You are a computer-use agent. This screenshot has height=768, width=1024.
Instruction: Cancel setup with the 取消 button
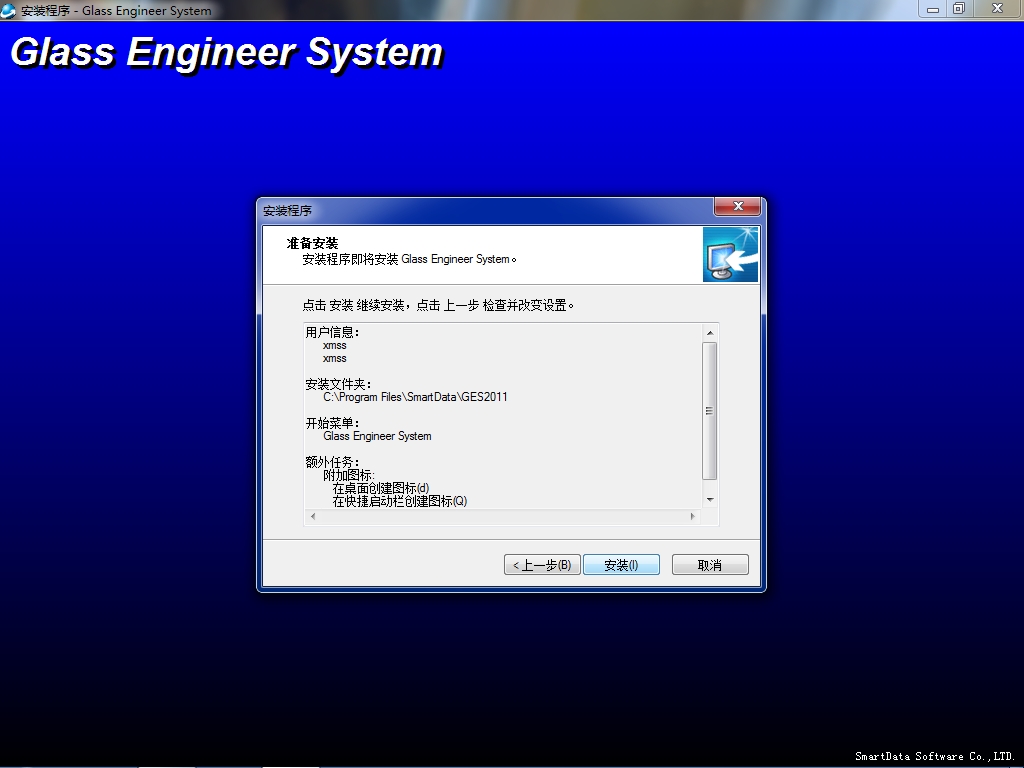(710, 565)
